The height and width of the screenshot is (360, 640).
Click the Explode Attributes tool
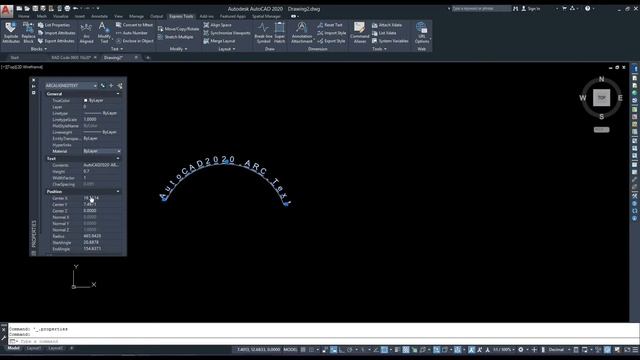(x=11, y=33)
